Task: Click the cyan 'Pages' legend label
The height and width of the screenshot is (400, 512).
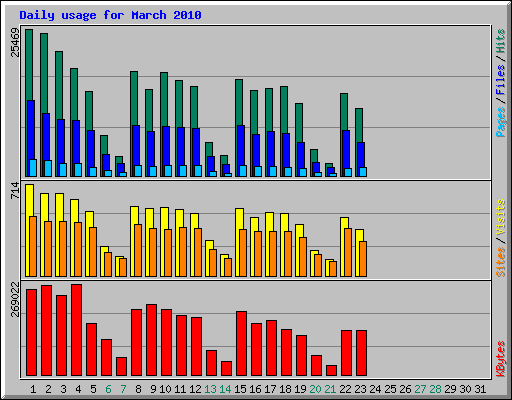Action: (x=501, y=122)
